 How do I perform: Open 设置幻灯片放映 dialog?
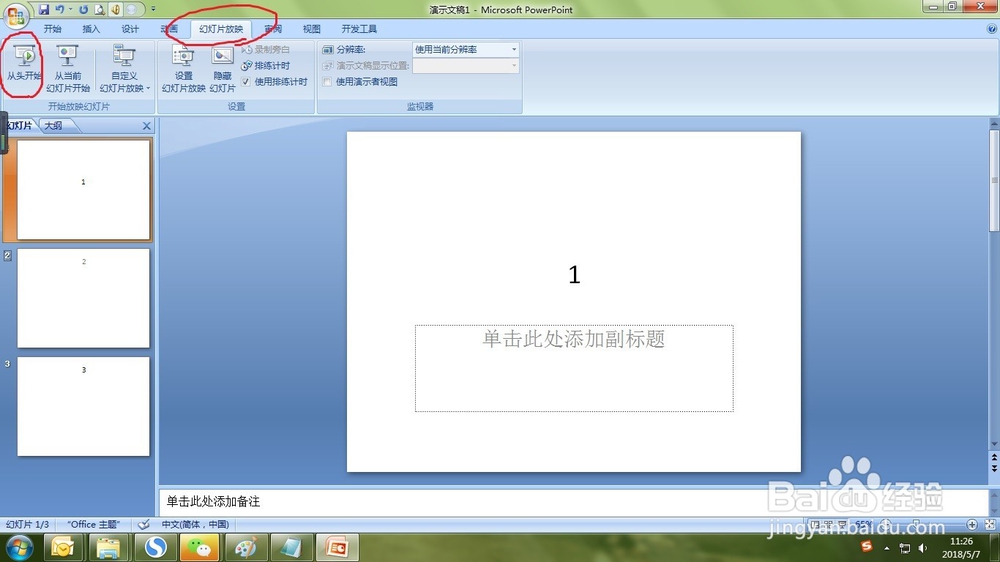click(x=183, y=69)
